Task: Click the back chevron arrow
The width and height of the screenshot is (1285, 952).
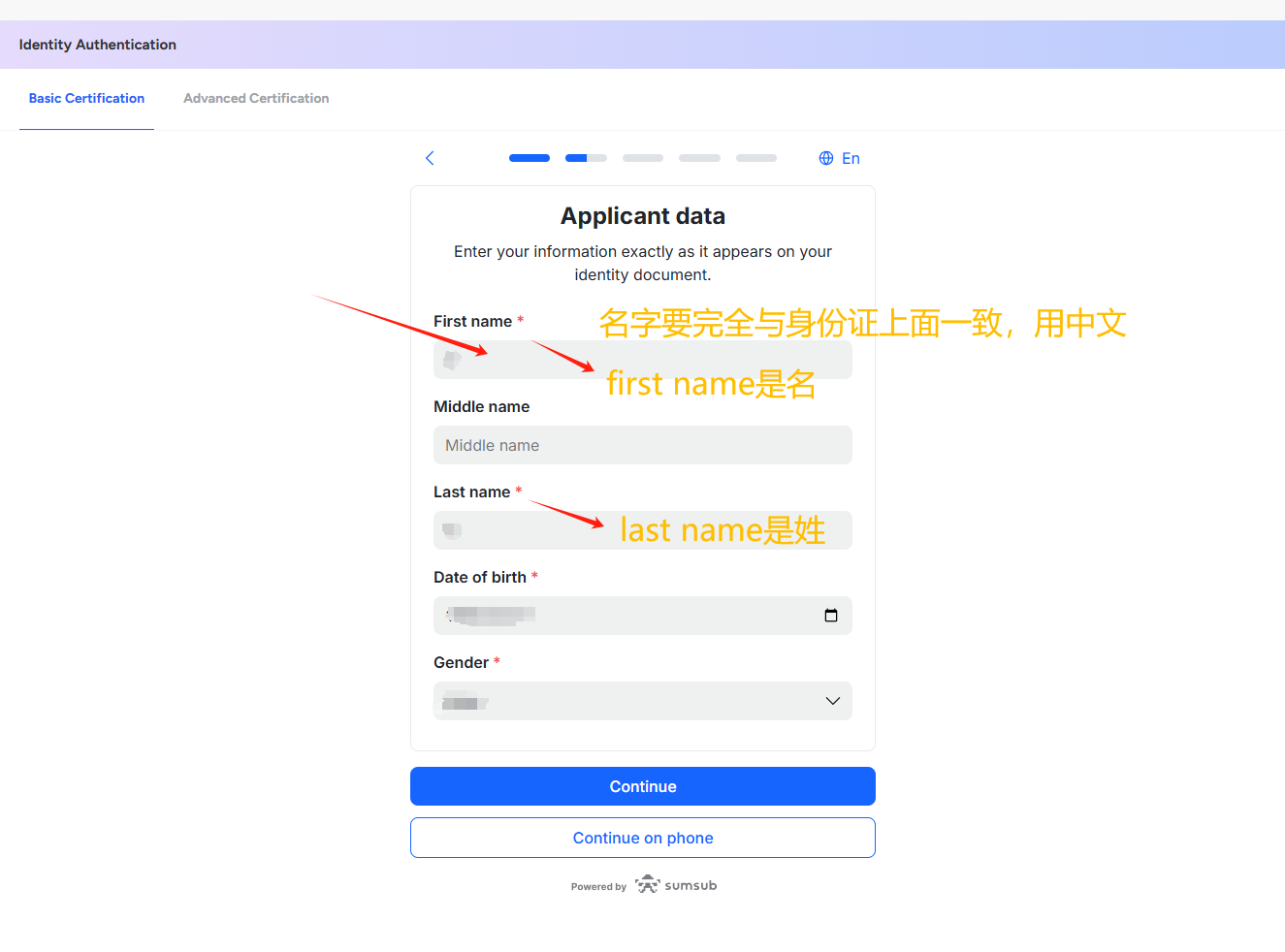Action: [430, 158]
